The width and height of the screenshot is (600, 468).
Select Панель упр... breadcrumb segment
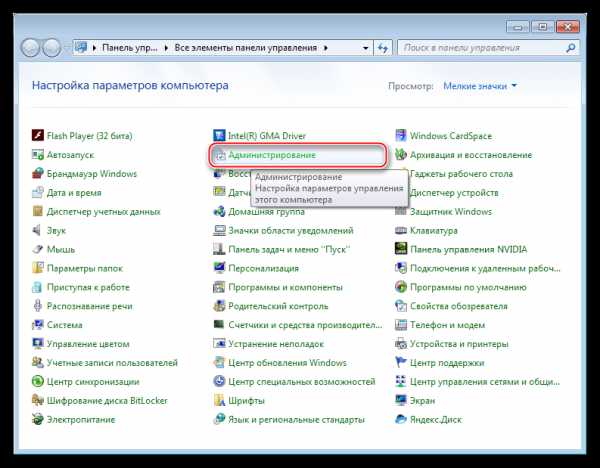coord(130,48)
